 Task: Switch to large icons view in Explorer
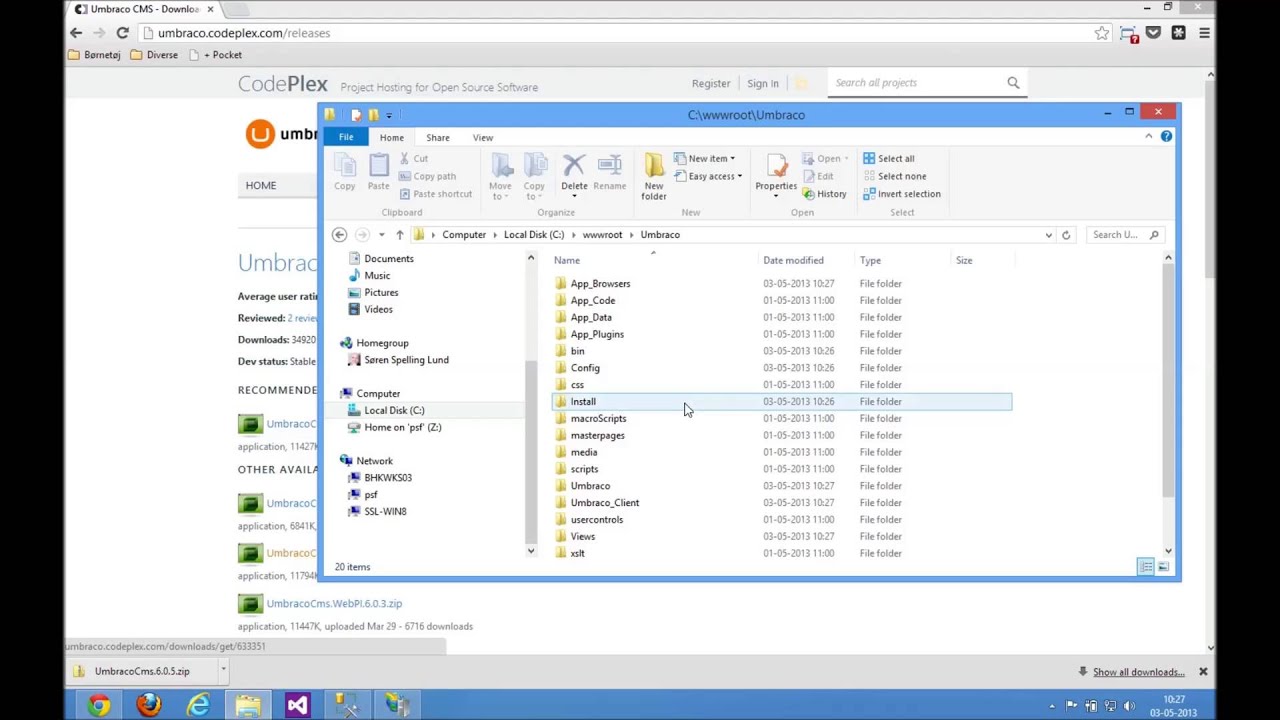point(1163,567)
